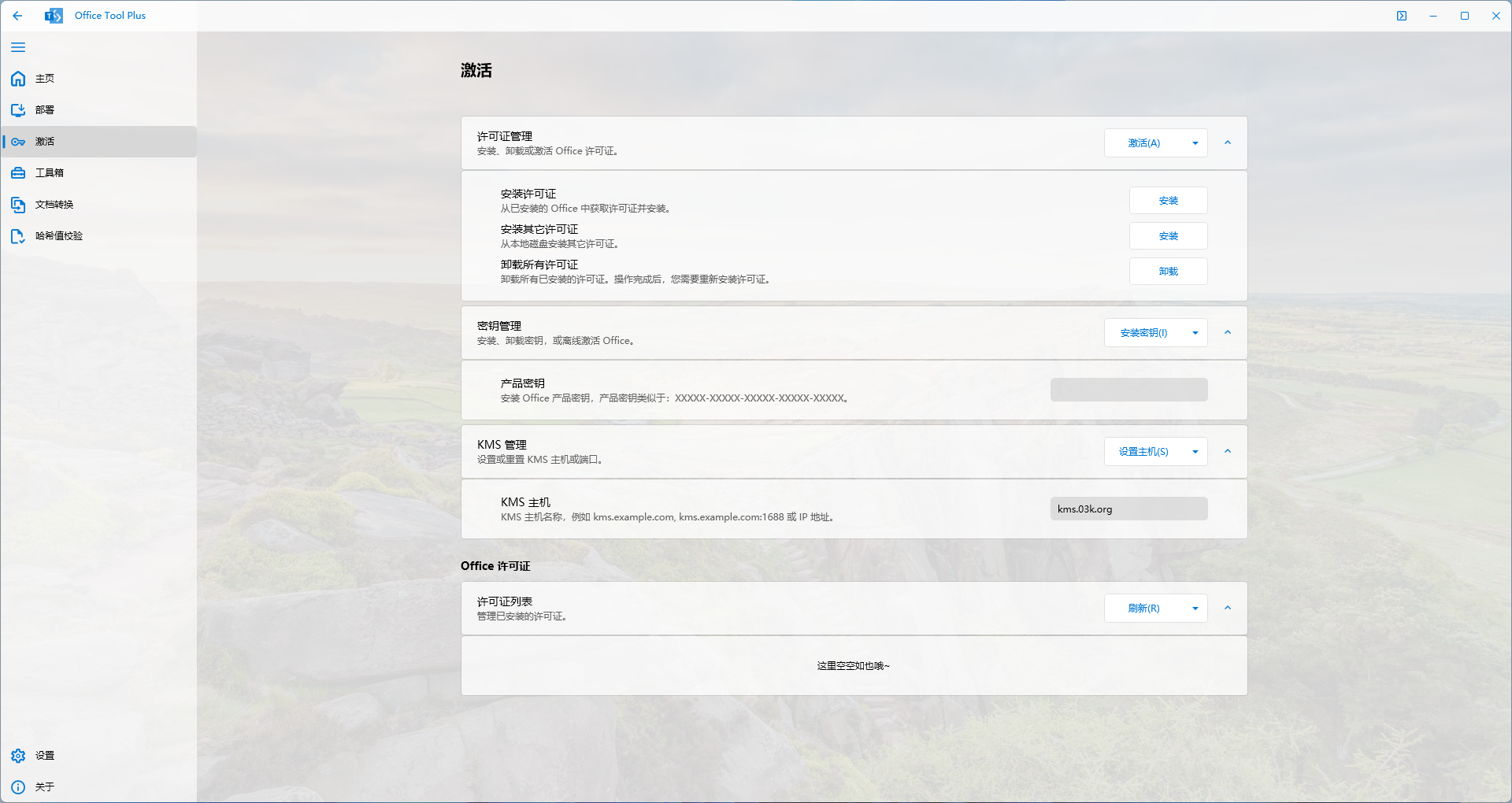Collapse the KMS 管理 section chevron
The image size is (1512, 803).
[x=1228, y=451]
